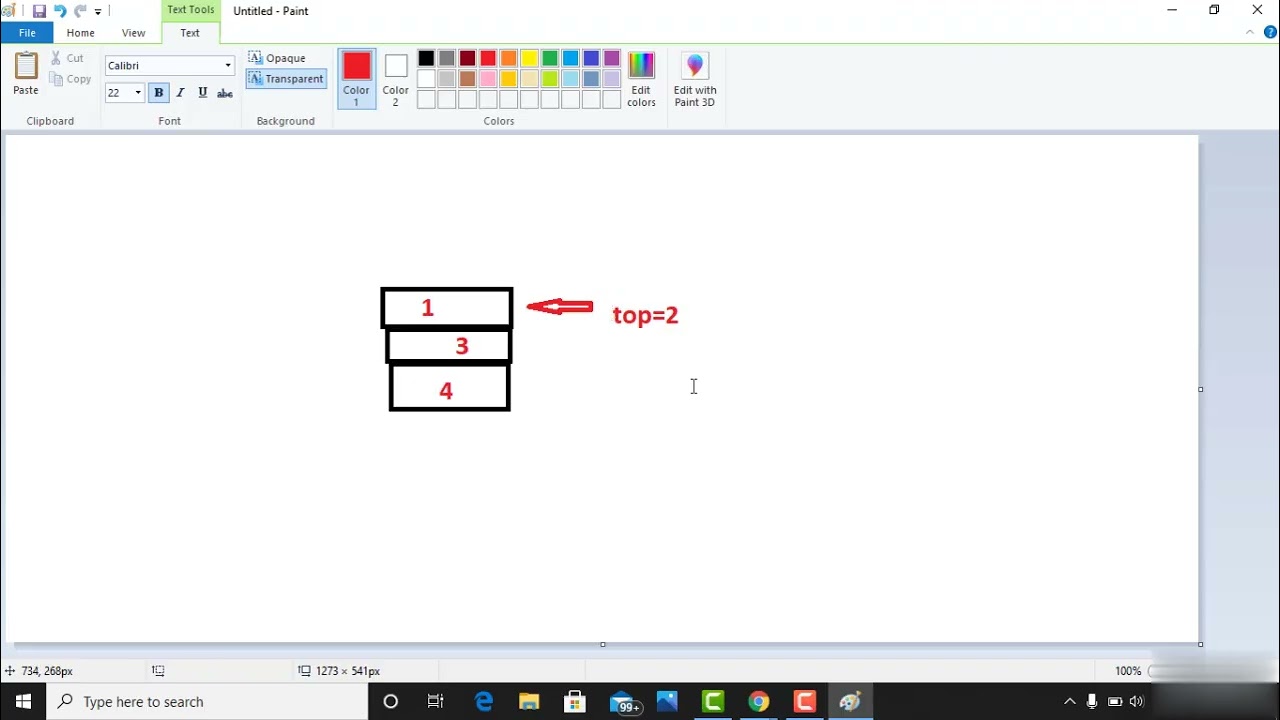Pick the dark gray palette color
Viewport: 1280px width, 720px height.
[447, 58]
